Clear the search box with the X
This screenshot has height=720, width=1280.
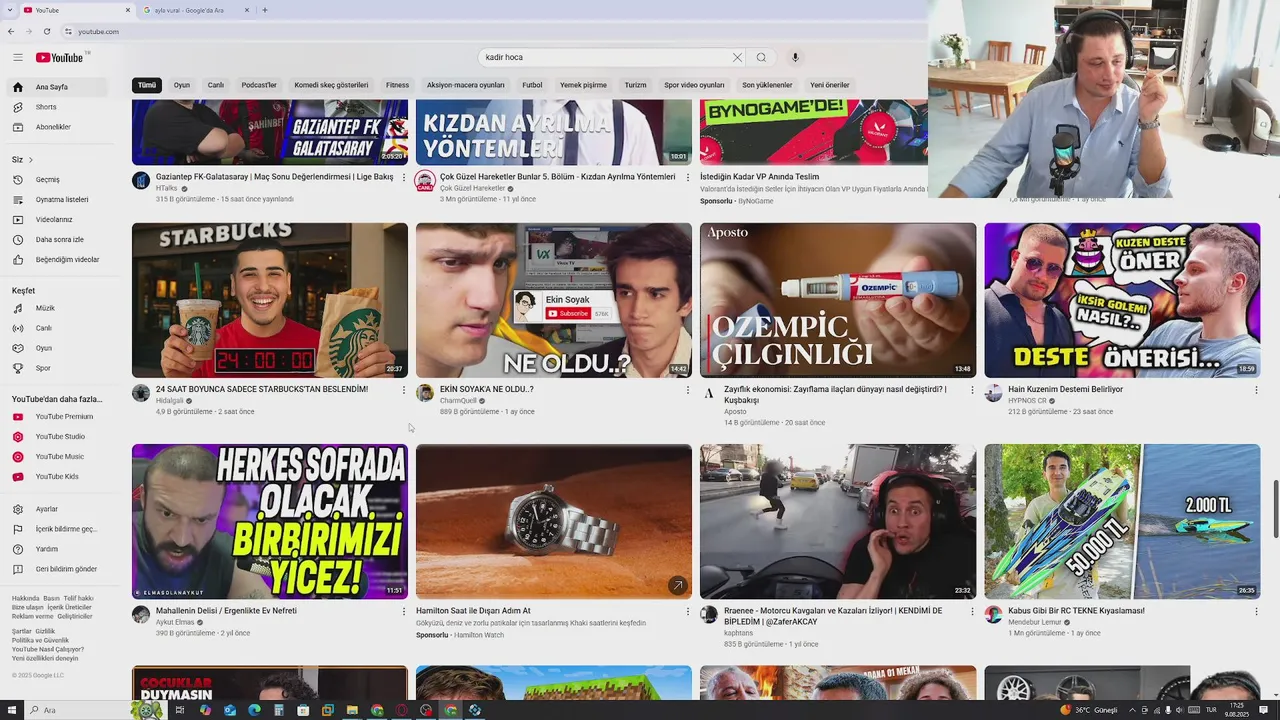coord(737,57)
